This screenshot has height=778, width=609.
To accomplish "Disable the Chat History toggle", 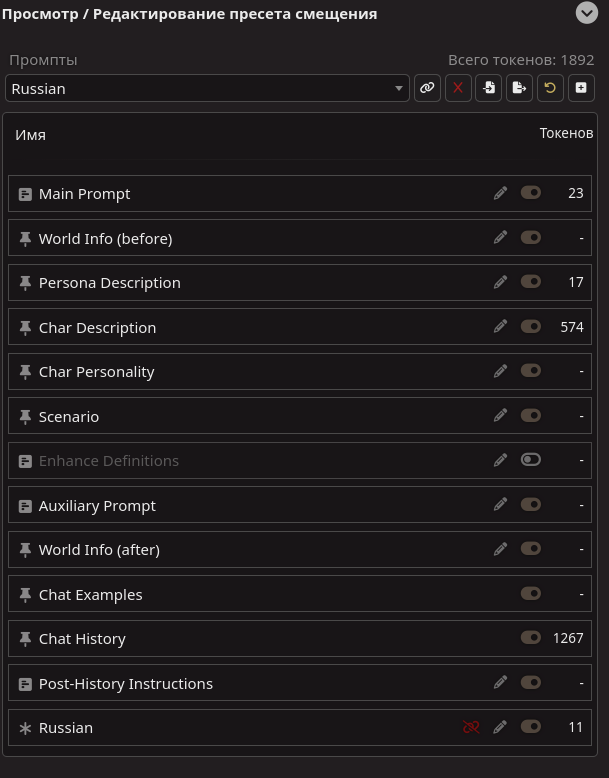I will (531, 638).
